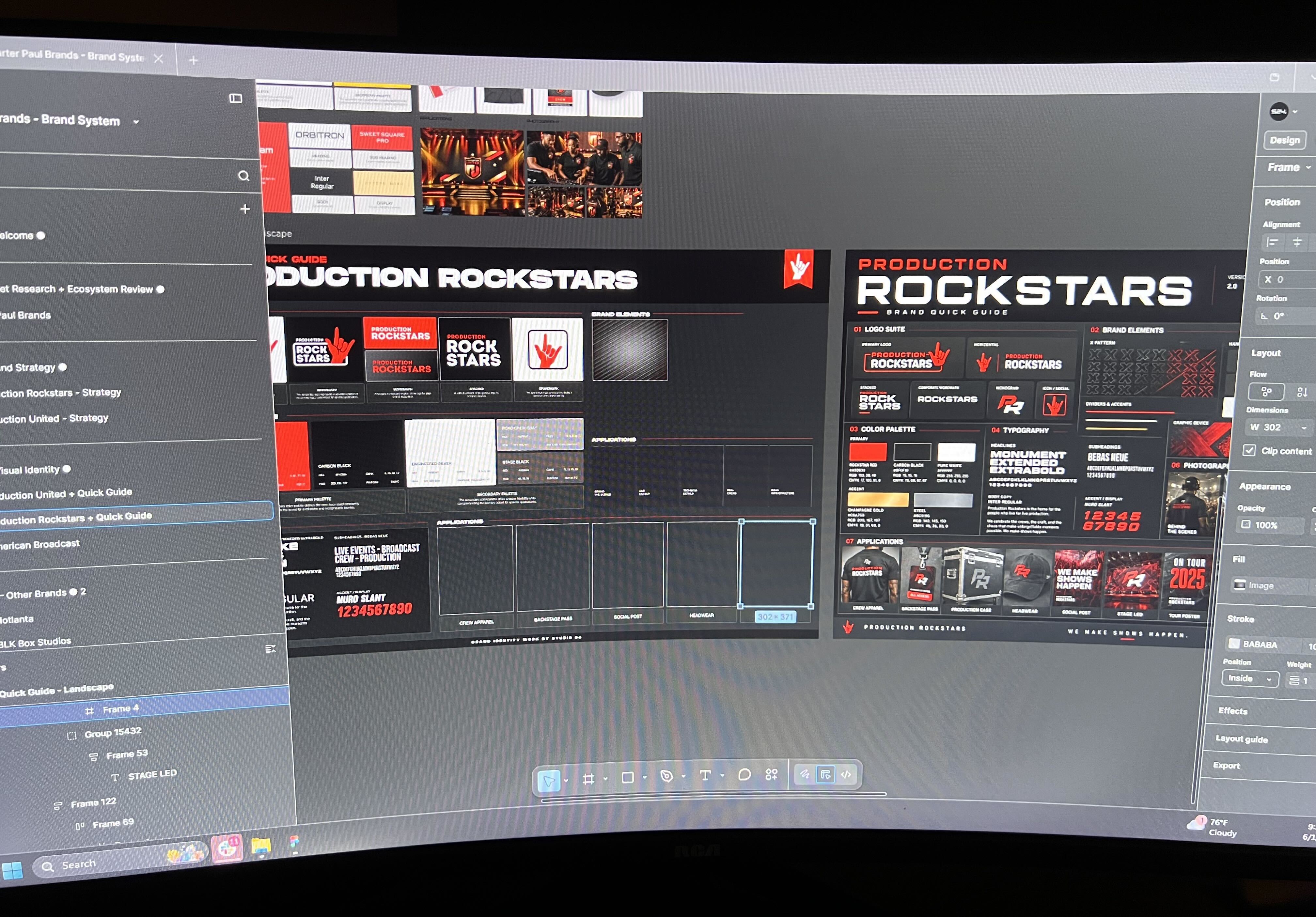Click the X position field

1287,280
